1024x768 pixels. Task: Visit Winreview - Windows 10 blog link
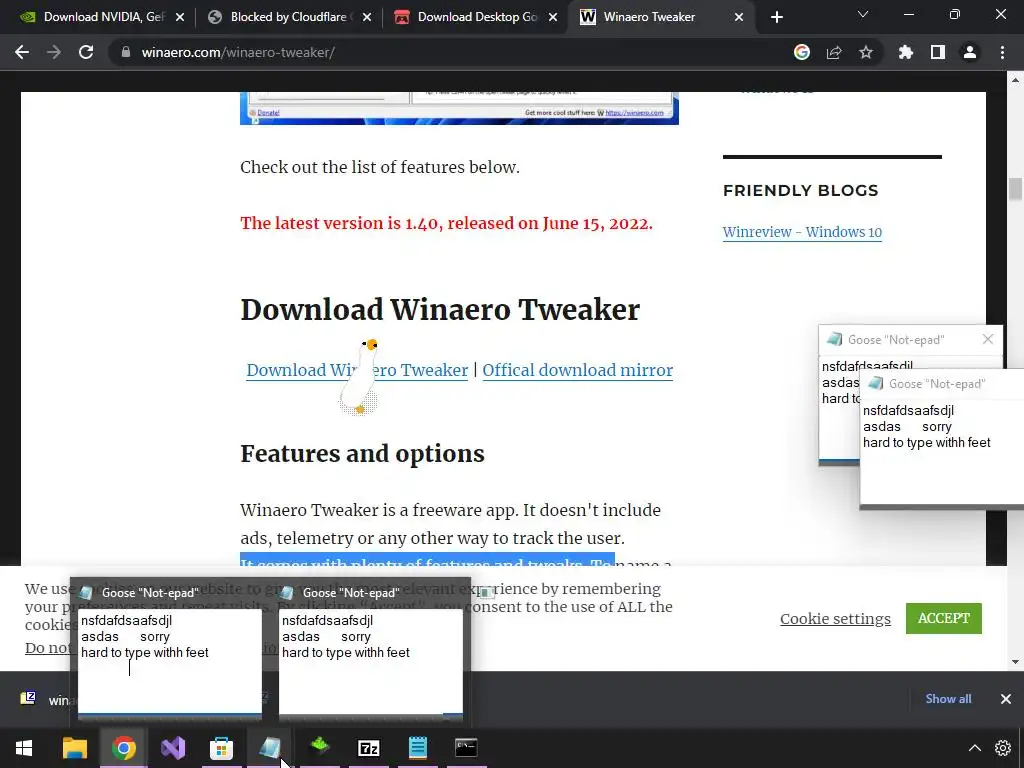tap(802, 232)
